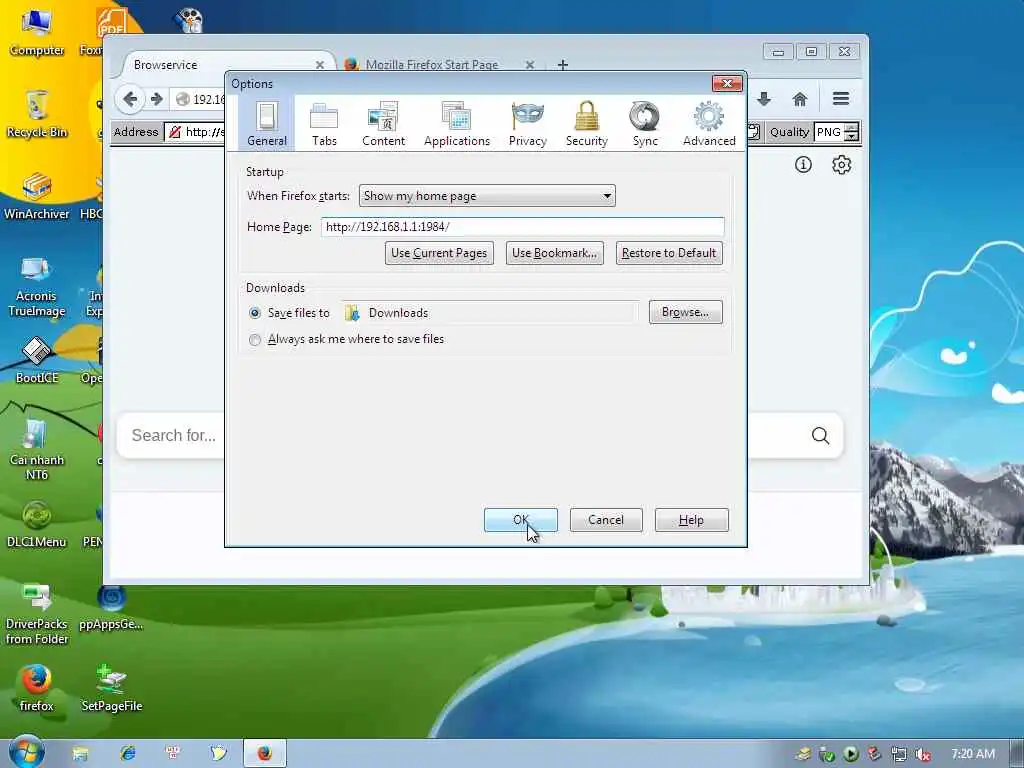The width and height of the screenshot is (1024, 768).
Task: Click the Firefox back arrow button
Action: pyautogui.click(x=130, y=99)
